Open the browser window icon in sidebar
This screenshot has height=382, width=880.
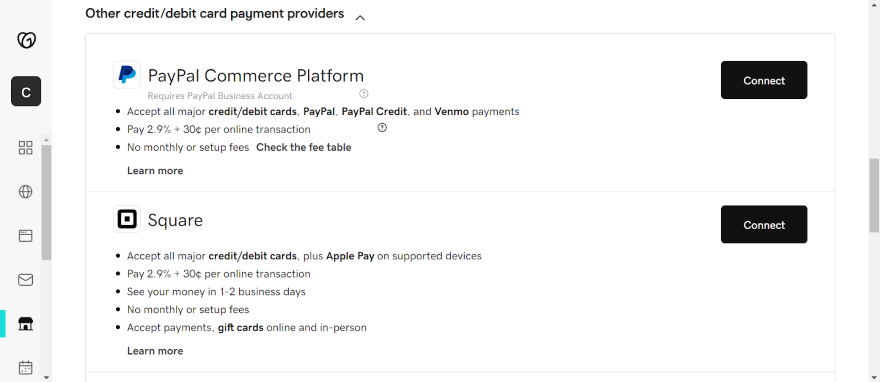pyautogui.click(x=26, y=236)
